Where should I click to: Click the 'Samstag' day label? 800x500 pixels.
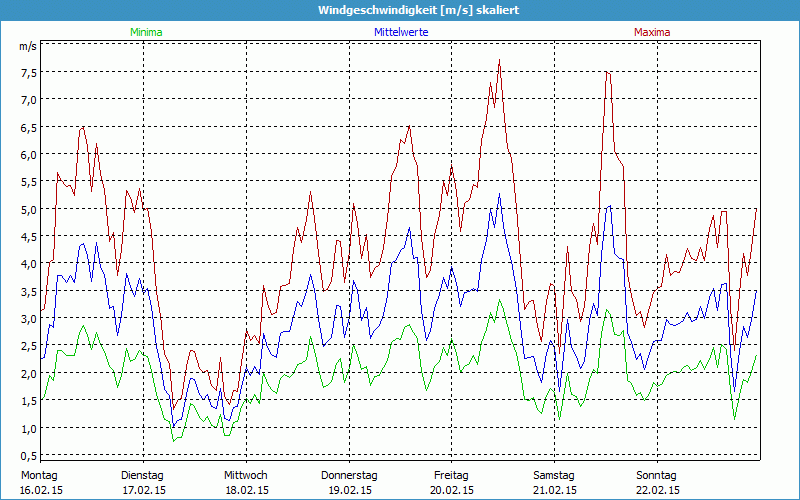(554, 476)
